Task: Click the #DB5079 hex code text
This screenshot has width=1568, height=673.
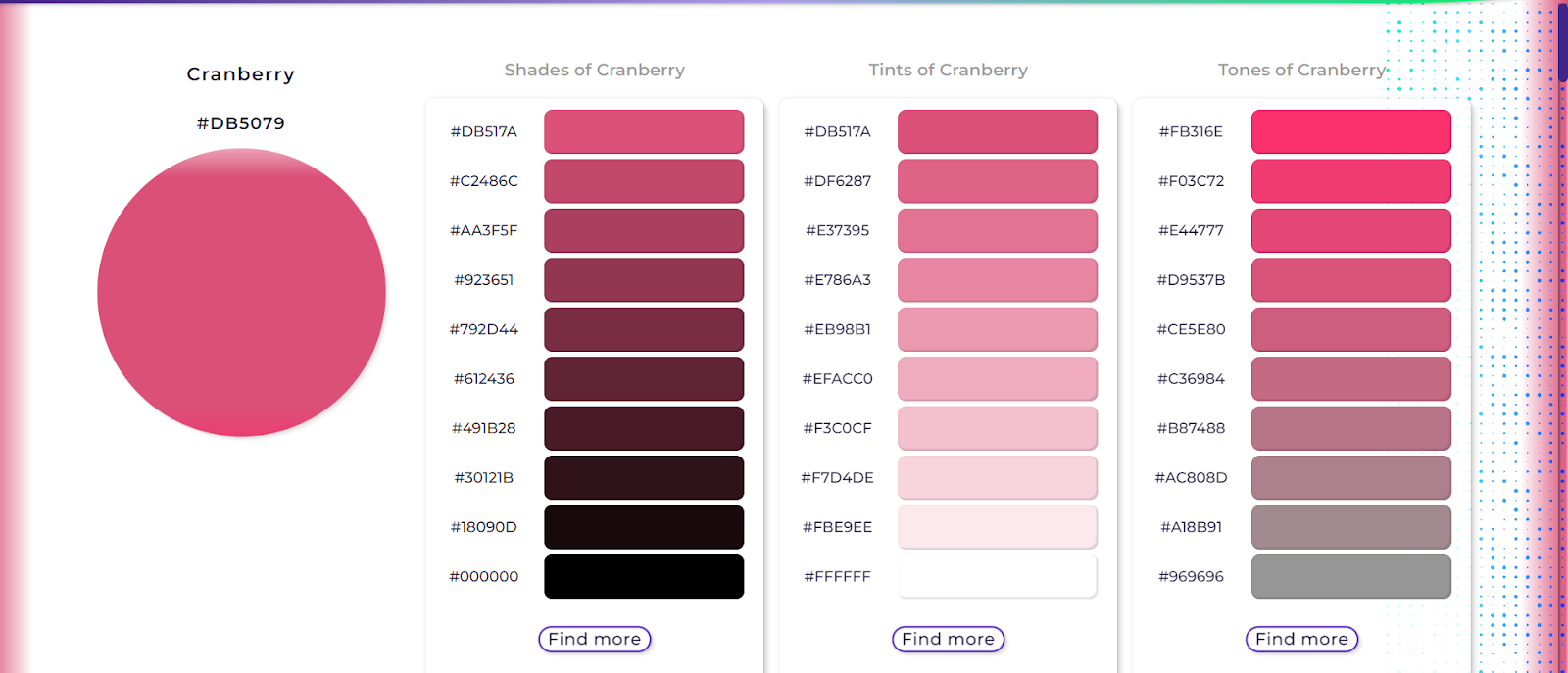Action: tap(241, 123)
